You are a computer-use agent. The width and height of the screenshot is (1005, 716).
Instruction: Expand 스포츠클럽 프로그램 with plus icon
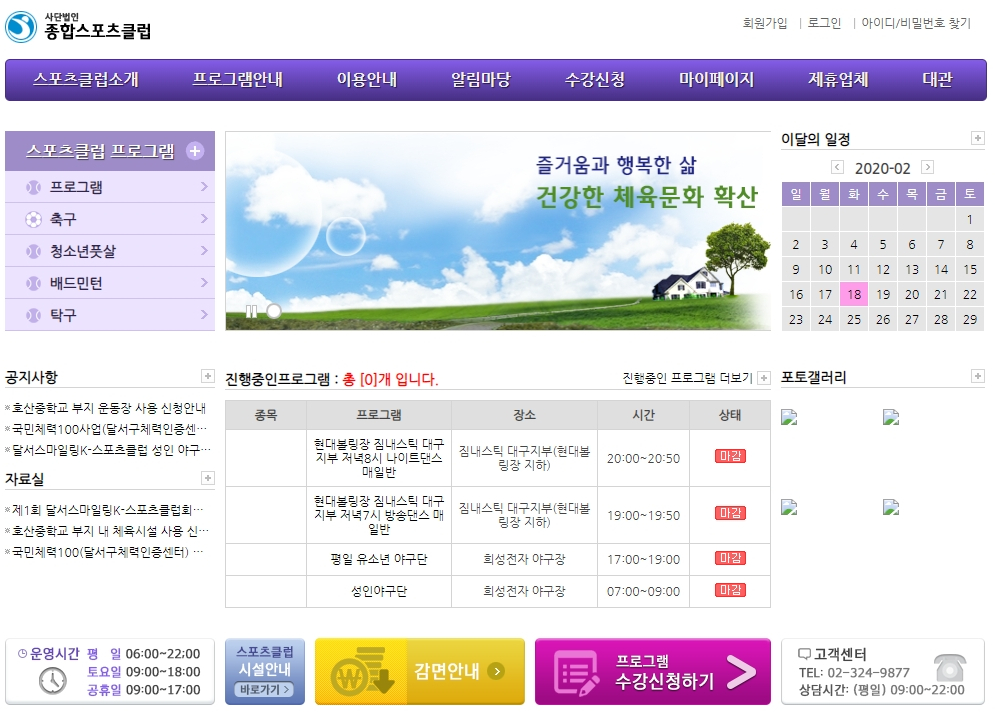(195, 151)
